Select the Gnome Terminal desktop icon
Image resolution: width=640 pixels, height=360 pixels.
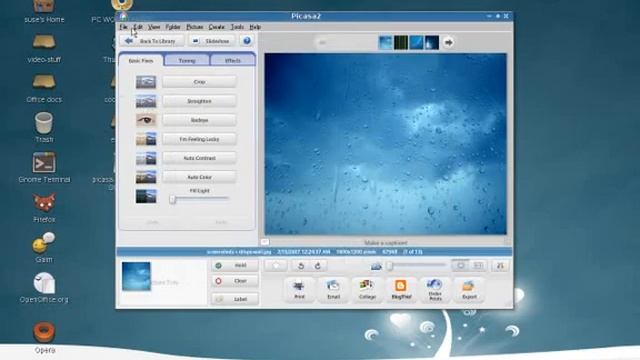pyautogui.click(x=44, y=168)
